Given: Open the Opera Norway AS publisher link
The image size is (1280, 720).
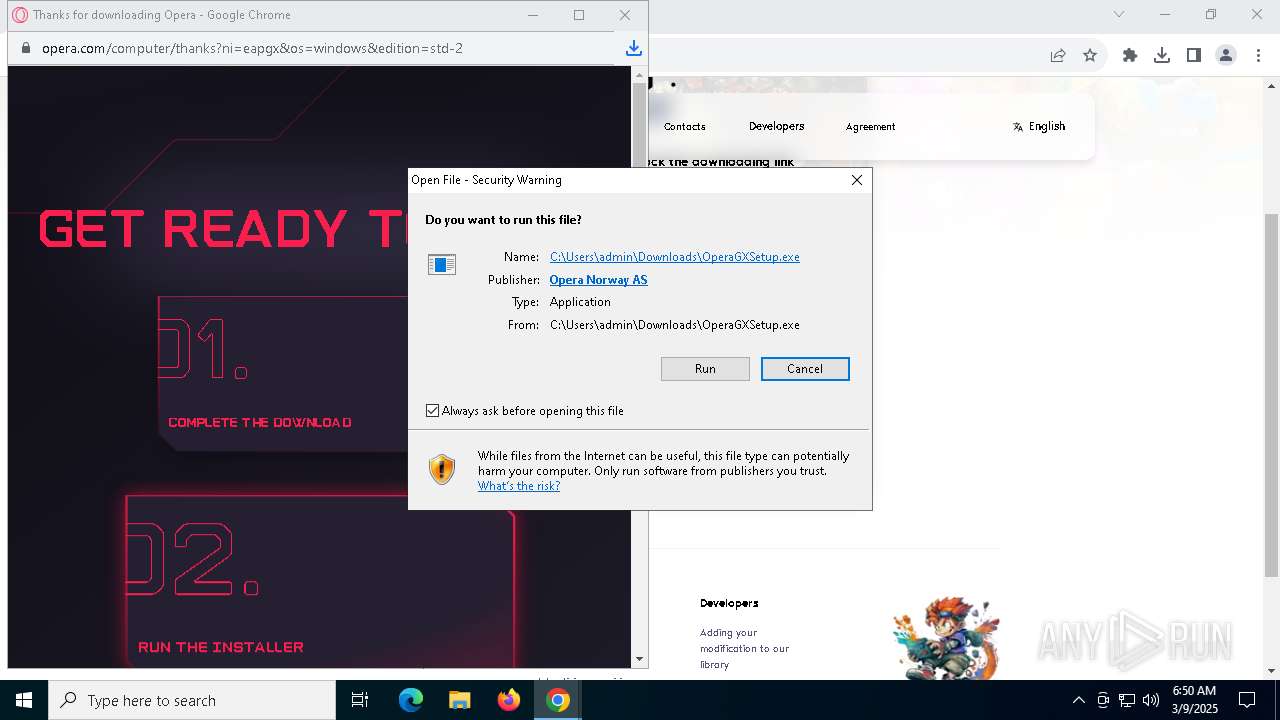Looking at the screenshot, I should [x=598, y=280].
